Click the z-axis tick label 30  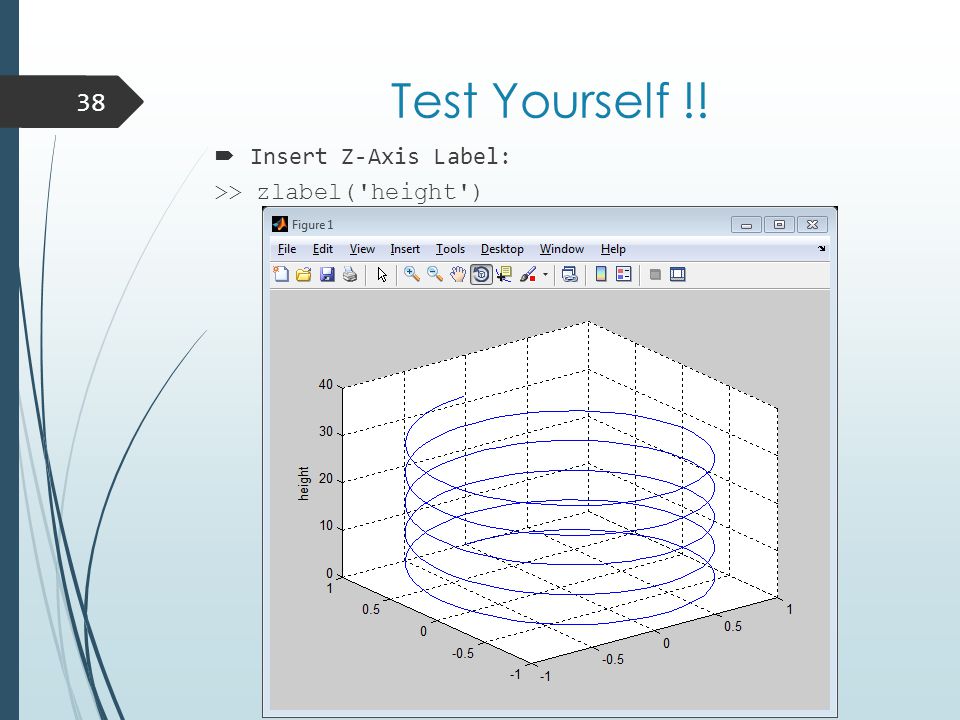326,432
